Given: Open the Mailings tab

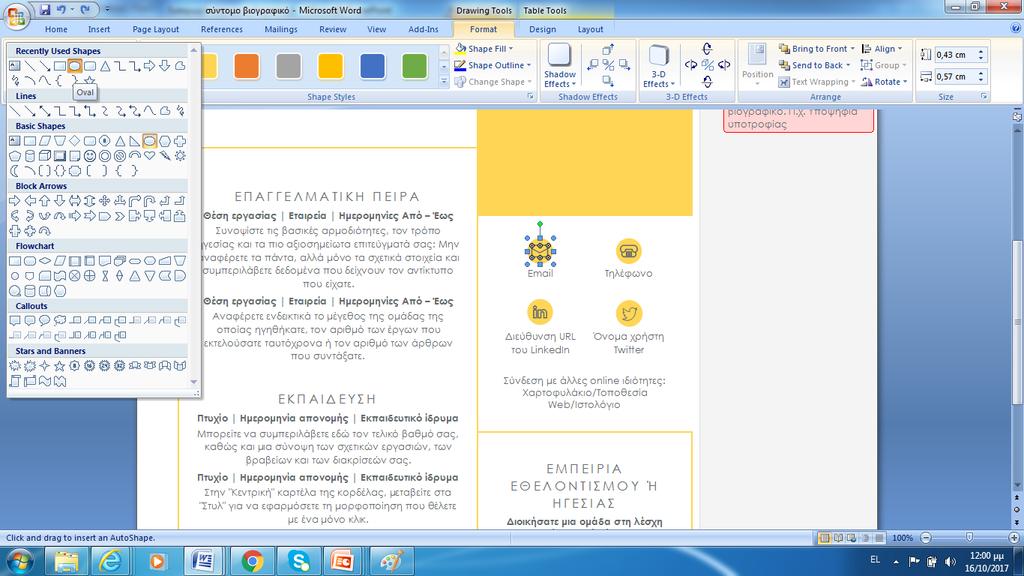Looking at the screenshot, I should (281, 29).
